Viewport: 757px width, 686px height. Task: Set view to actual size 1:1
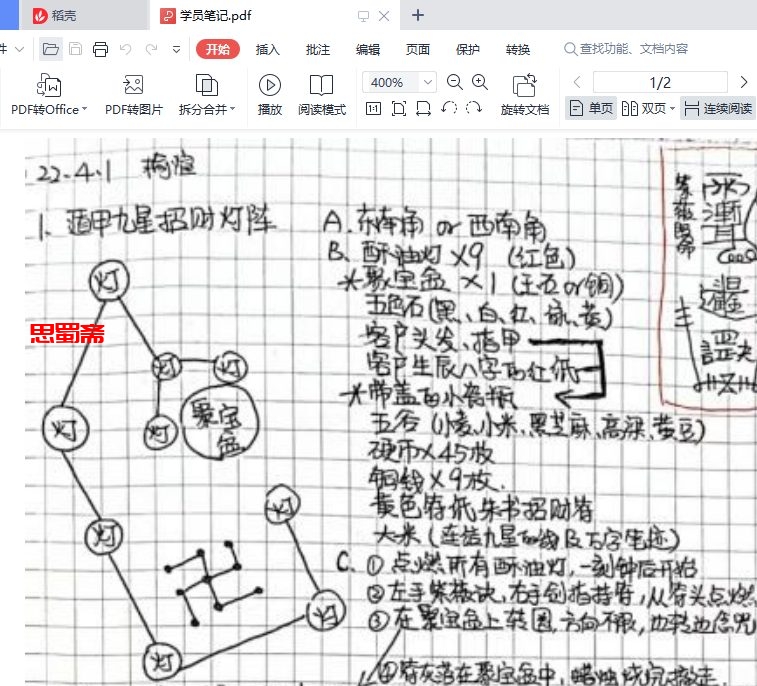(373, 109)
